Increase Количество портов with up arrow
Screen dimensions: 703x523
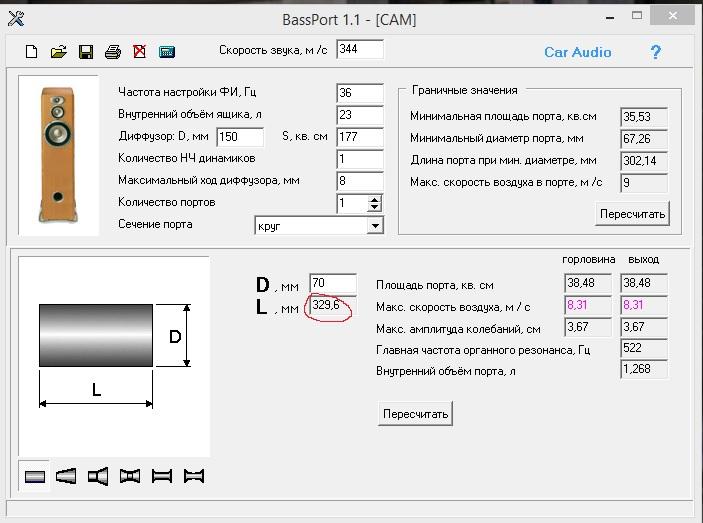375,199
